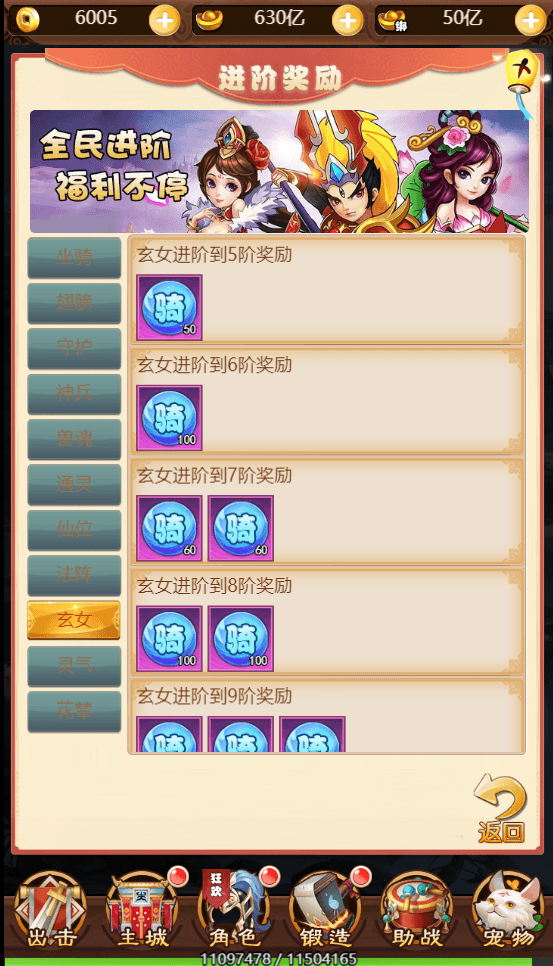Add bound ingots plus next to 50亿
The image size is (553, 966).
pyautogui.click(x=530, y=21)
